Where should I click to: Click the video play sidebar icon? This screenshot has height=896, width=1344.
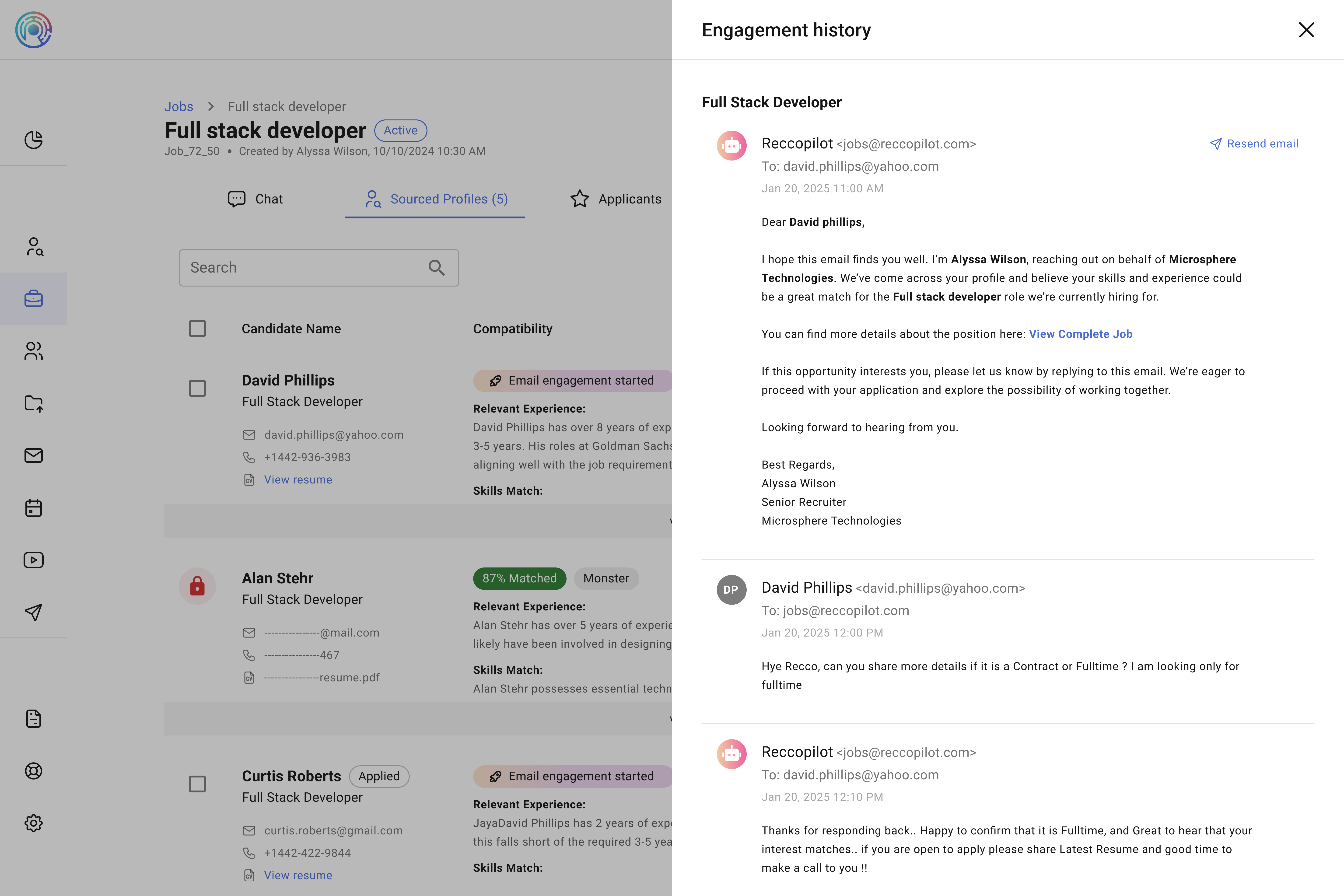33,560
